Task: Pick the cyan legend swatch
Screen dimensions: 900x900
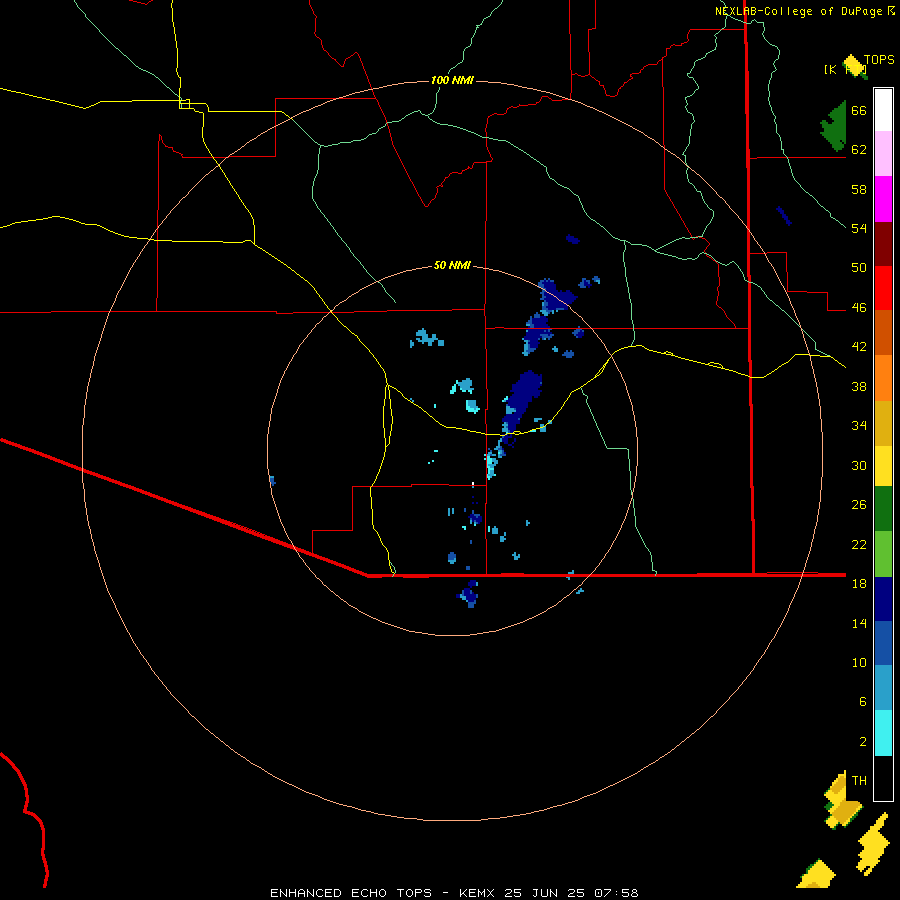Action: click(x=883, y=733)
